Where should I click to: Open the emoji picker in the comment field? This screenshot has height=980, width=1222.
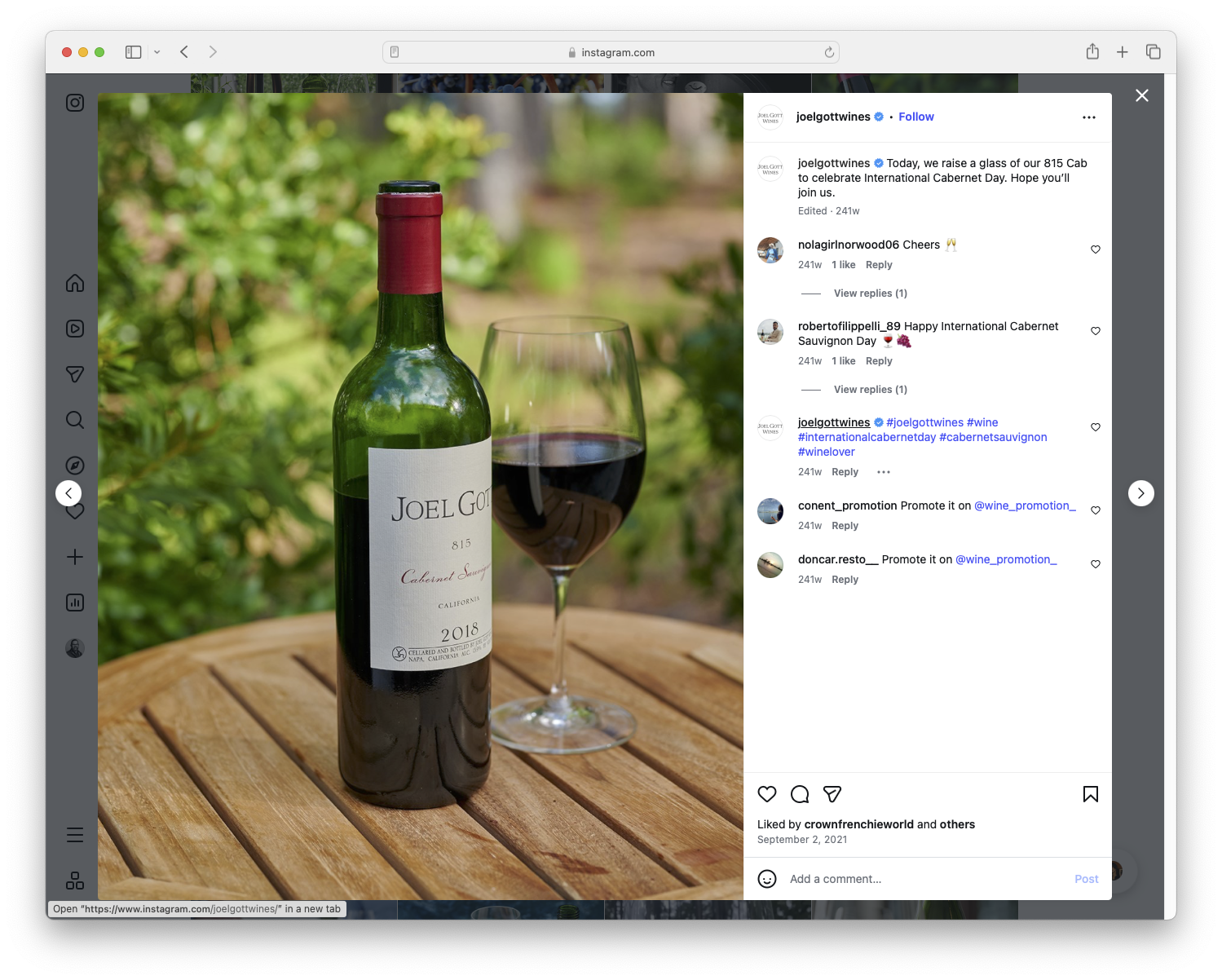click(x=767, y=880)
